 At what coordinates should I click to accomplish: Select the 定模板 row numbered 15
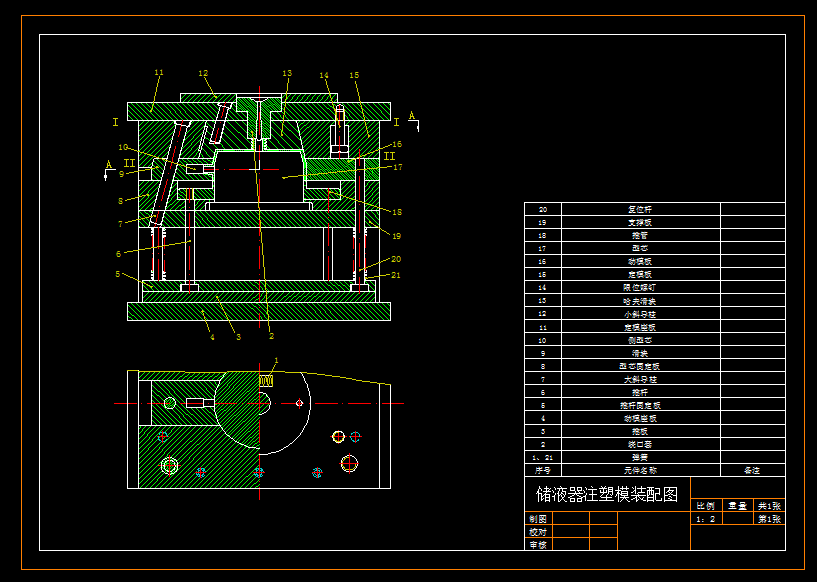(643, 276)
